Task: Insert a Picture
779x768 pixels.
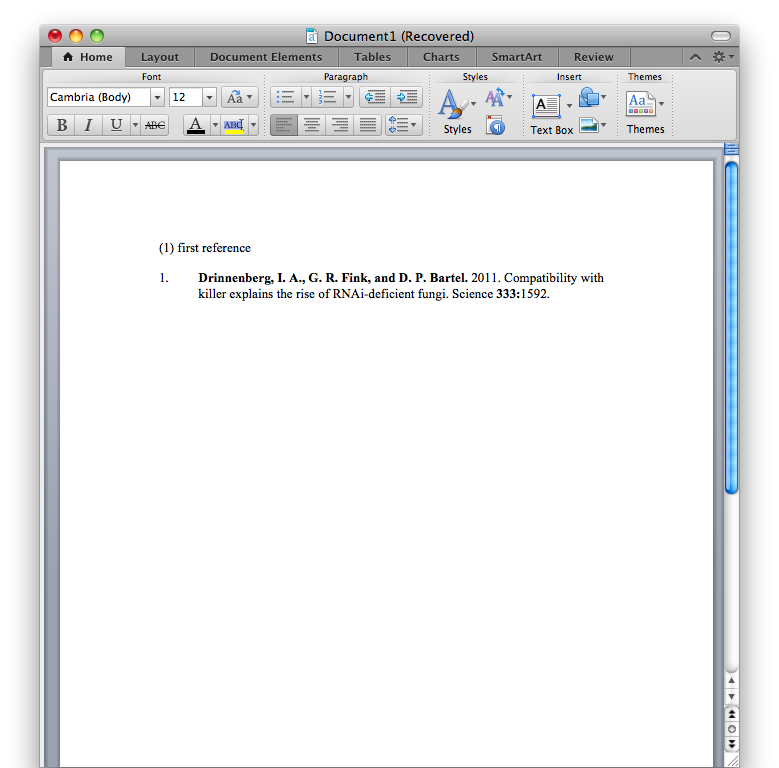Action: (592, 125)
